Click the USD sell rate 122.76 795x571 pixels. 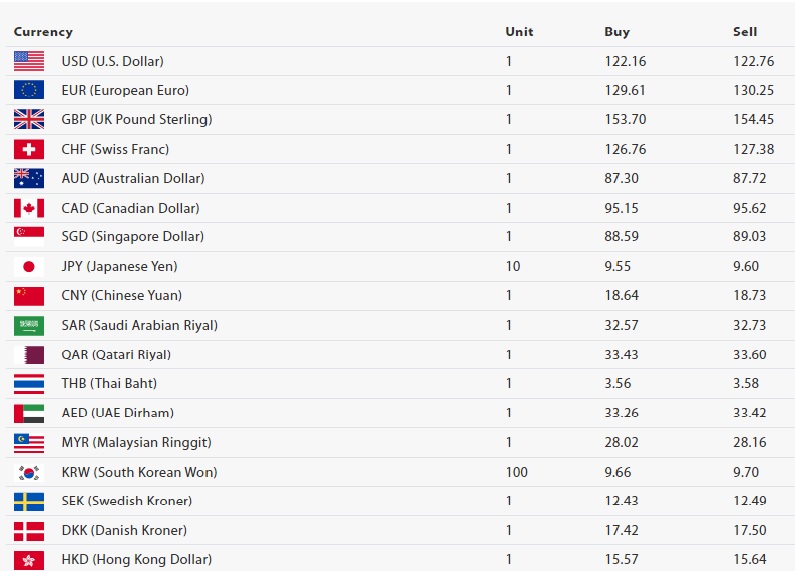tap(753, 61)
